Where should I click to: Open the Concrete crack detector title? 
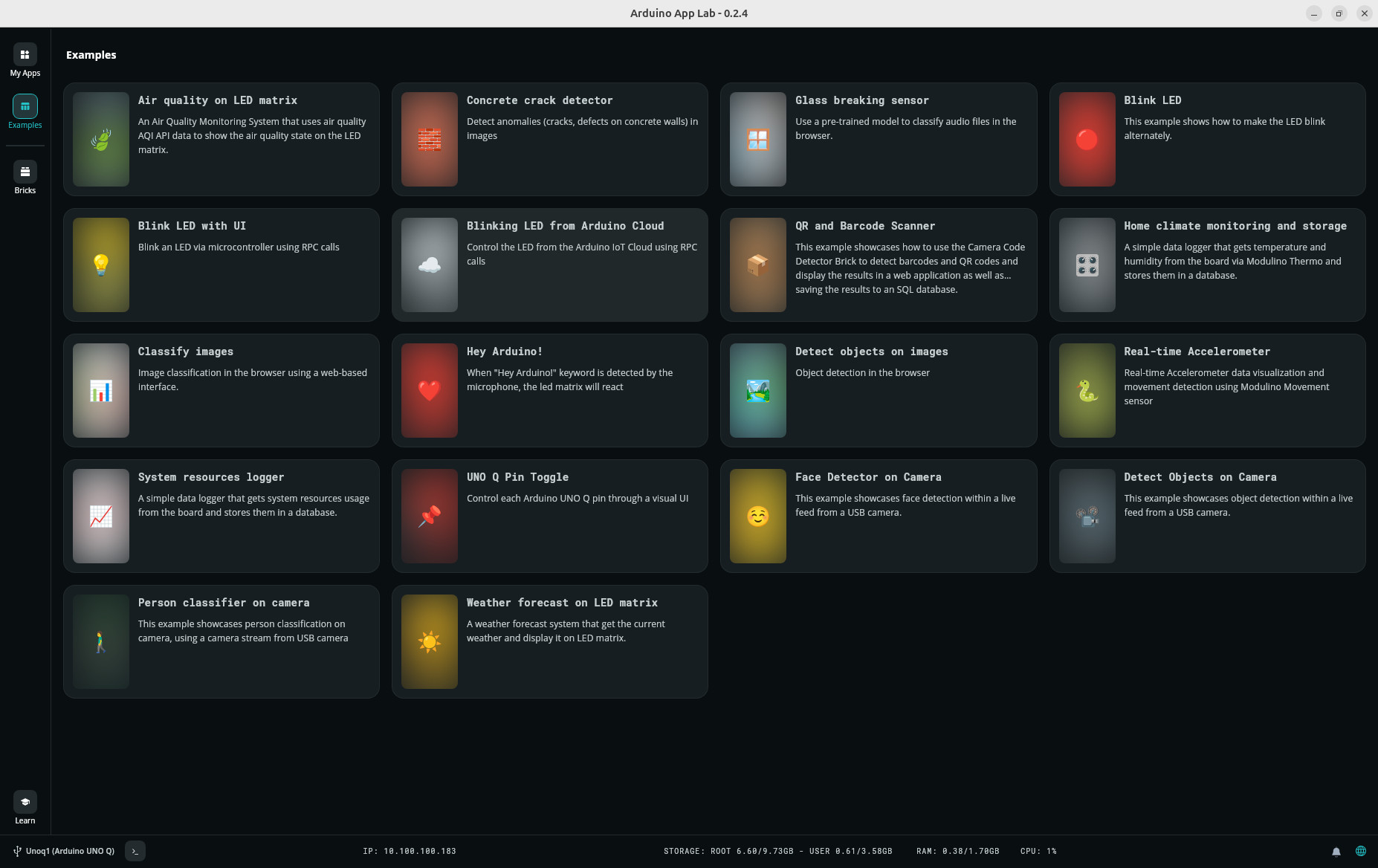[x=540, y=100]
